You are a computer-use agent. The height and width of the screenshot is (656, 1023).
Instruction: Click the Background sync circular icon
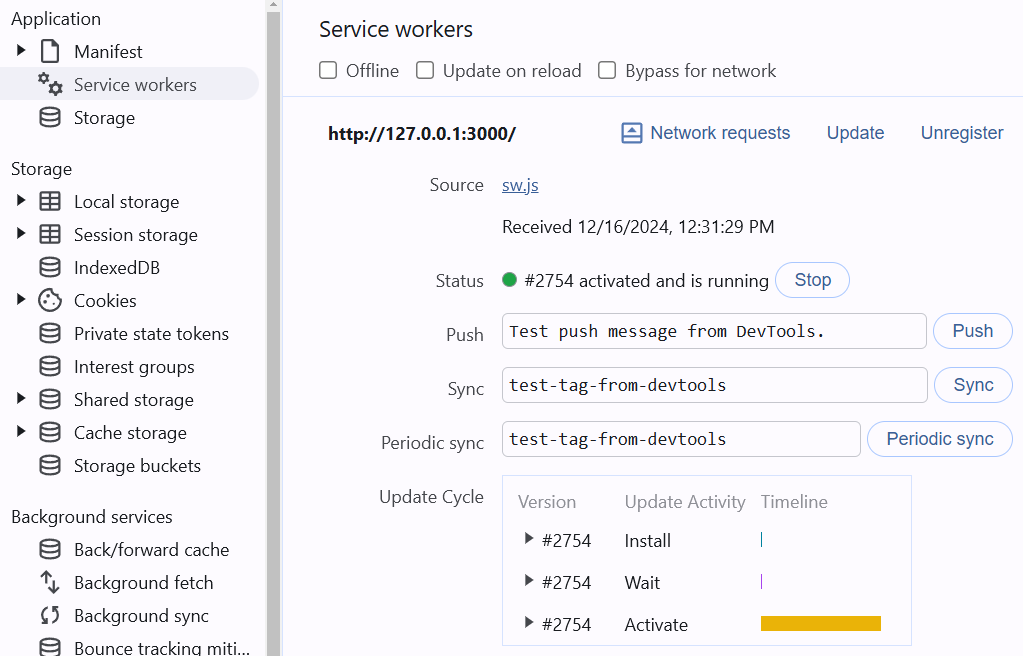[x=50, y=616]
